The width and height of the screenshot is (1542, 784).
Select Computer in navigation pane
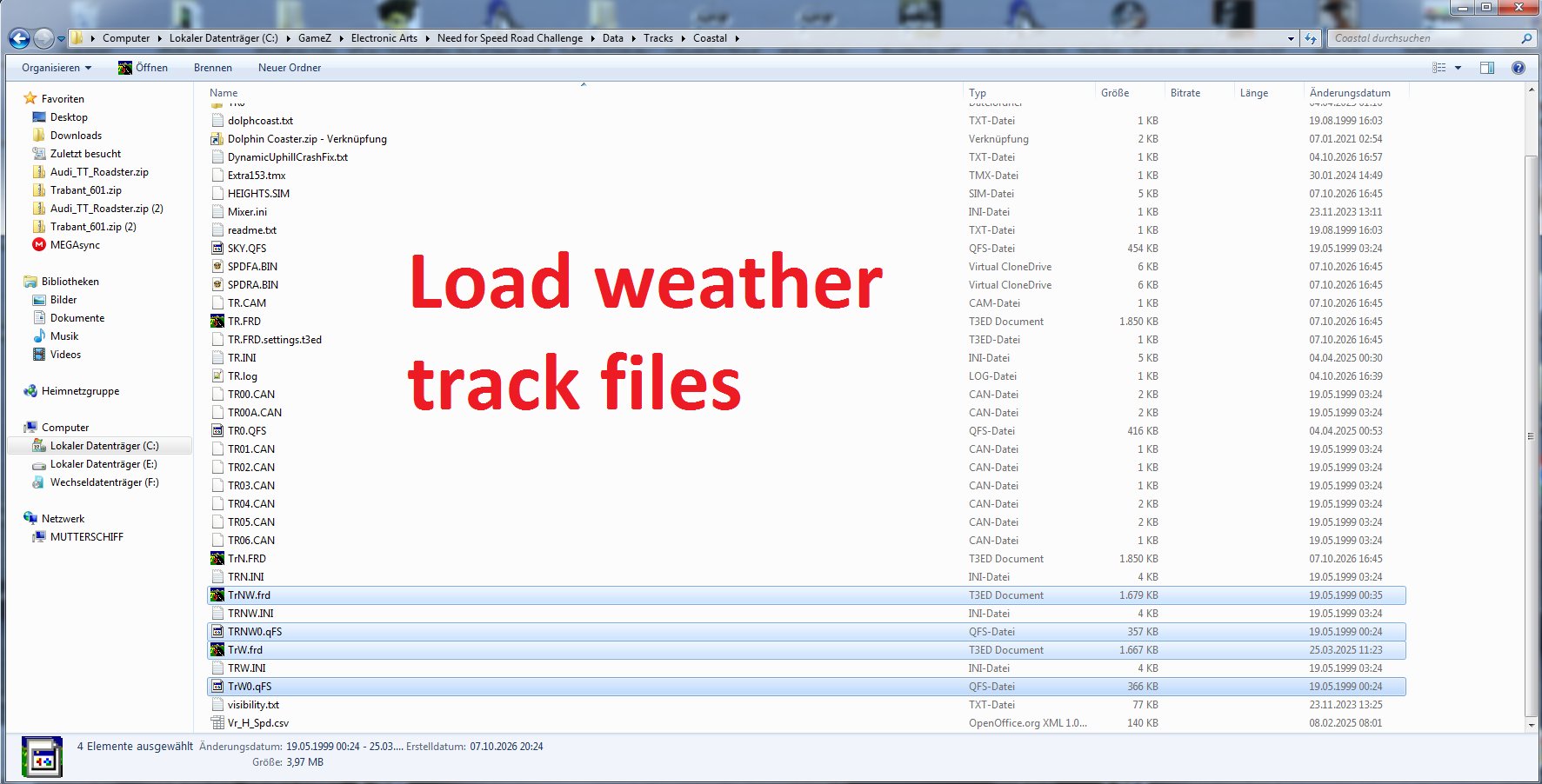coord(65,428)
